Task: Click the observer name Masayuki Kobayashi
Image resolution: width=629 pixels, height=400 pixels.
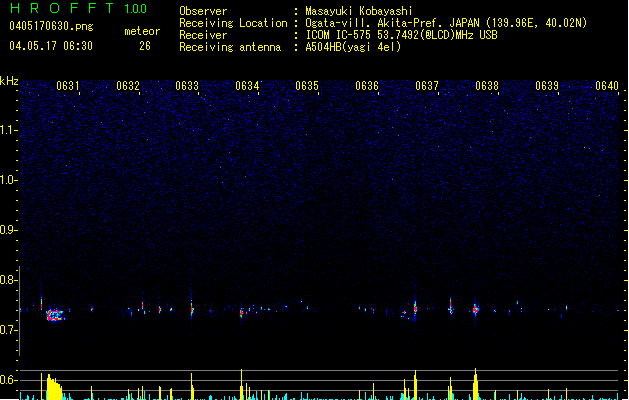Action: (359, 11)
